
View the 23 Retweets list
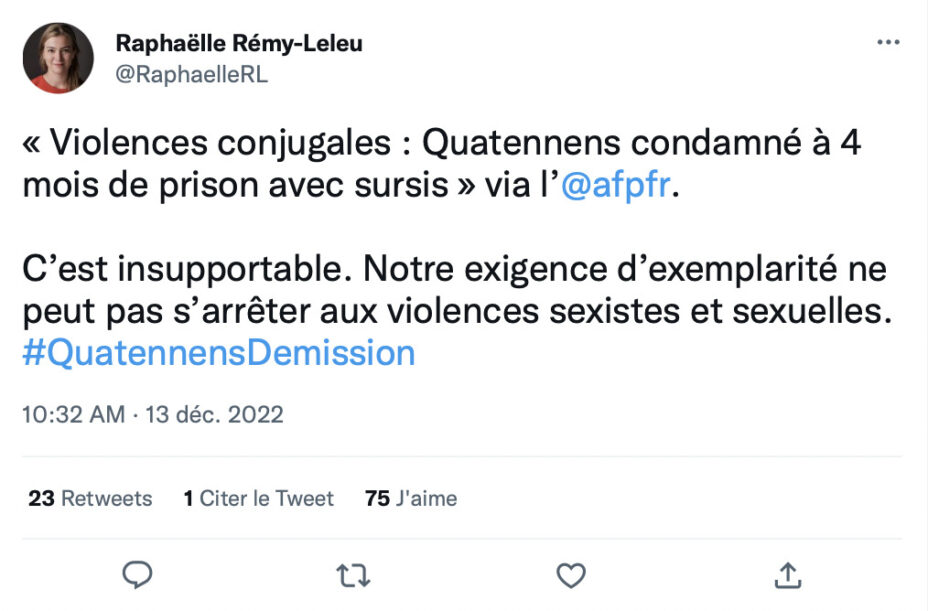coord(90,498)
